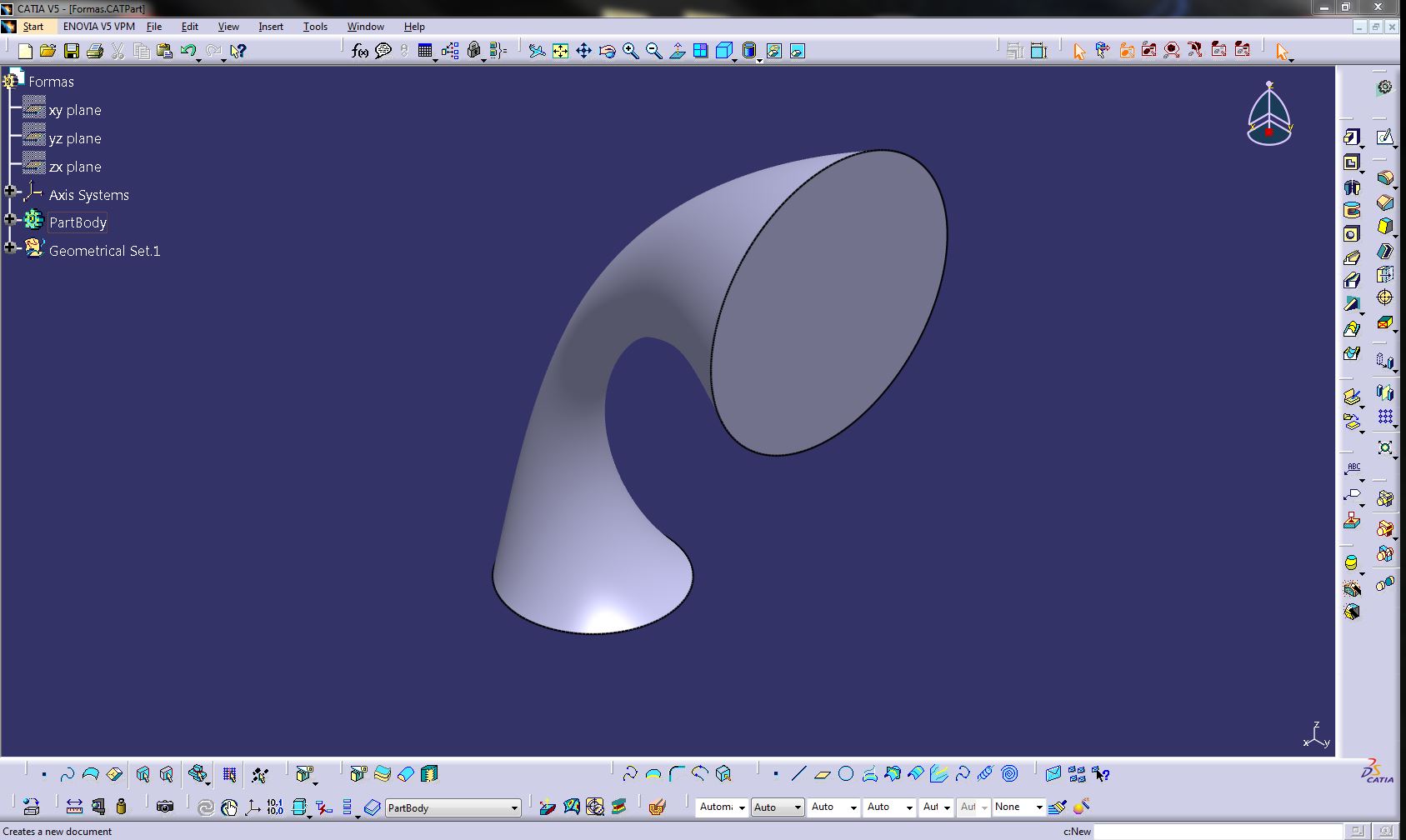Print using the printer icon
This screenshot has width=1406, height=840.
pos(95,52)
